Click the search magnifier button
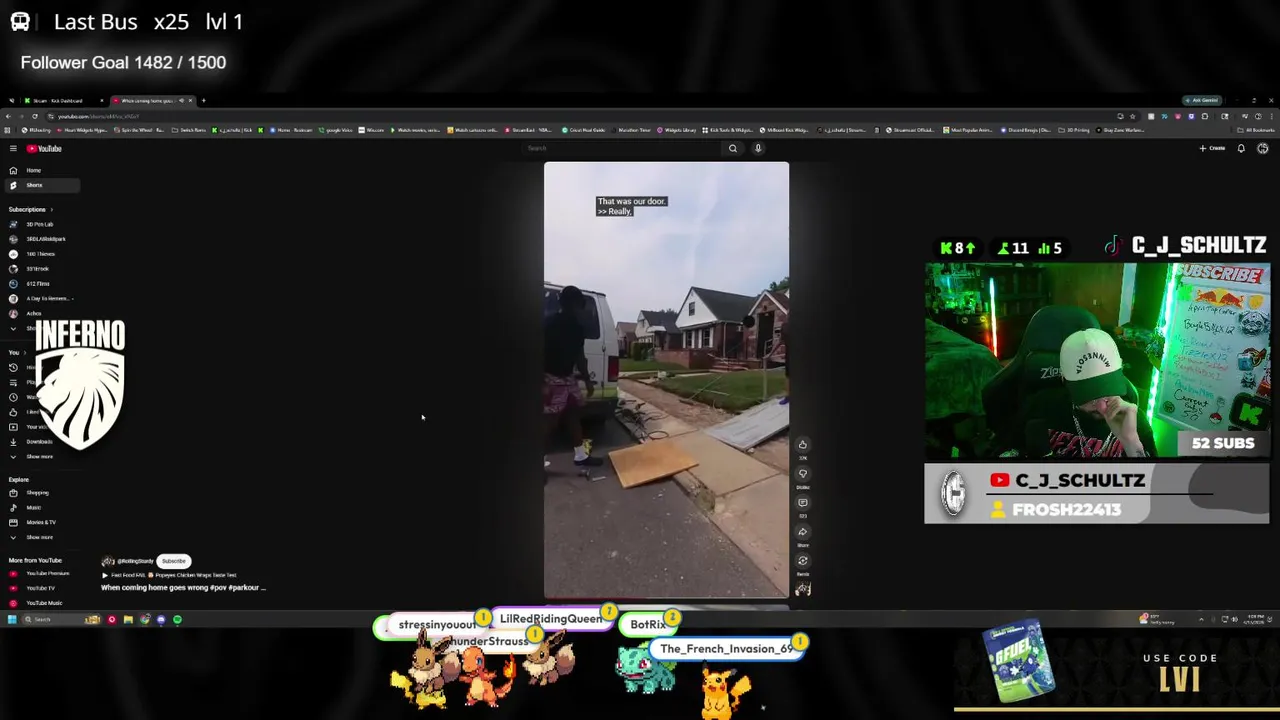Screen dimensions: 1280x720 (x=733, y=148)
